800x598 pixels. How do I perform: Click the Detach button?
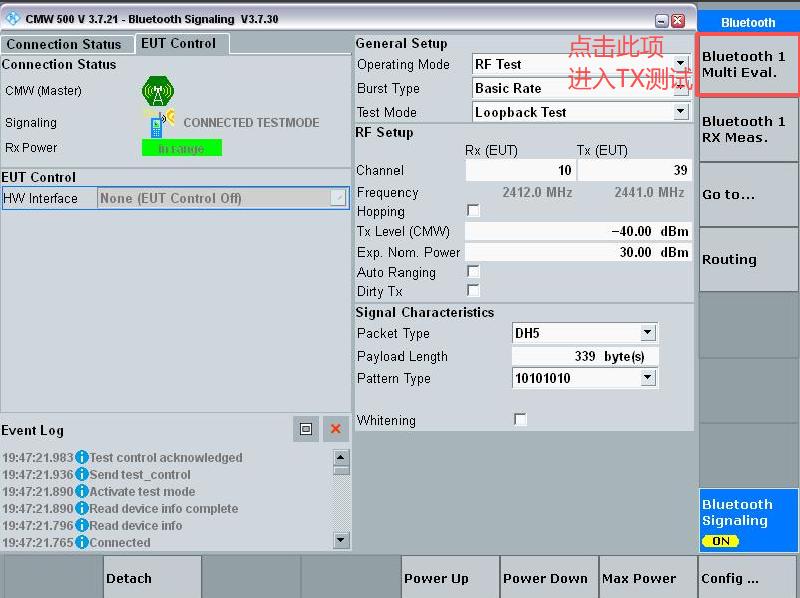(152, 578)
